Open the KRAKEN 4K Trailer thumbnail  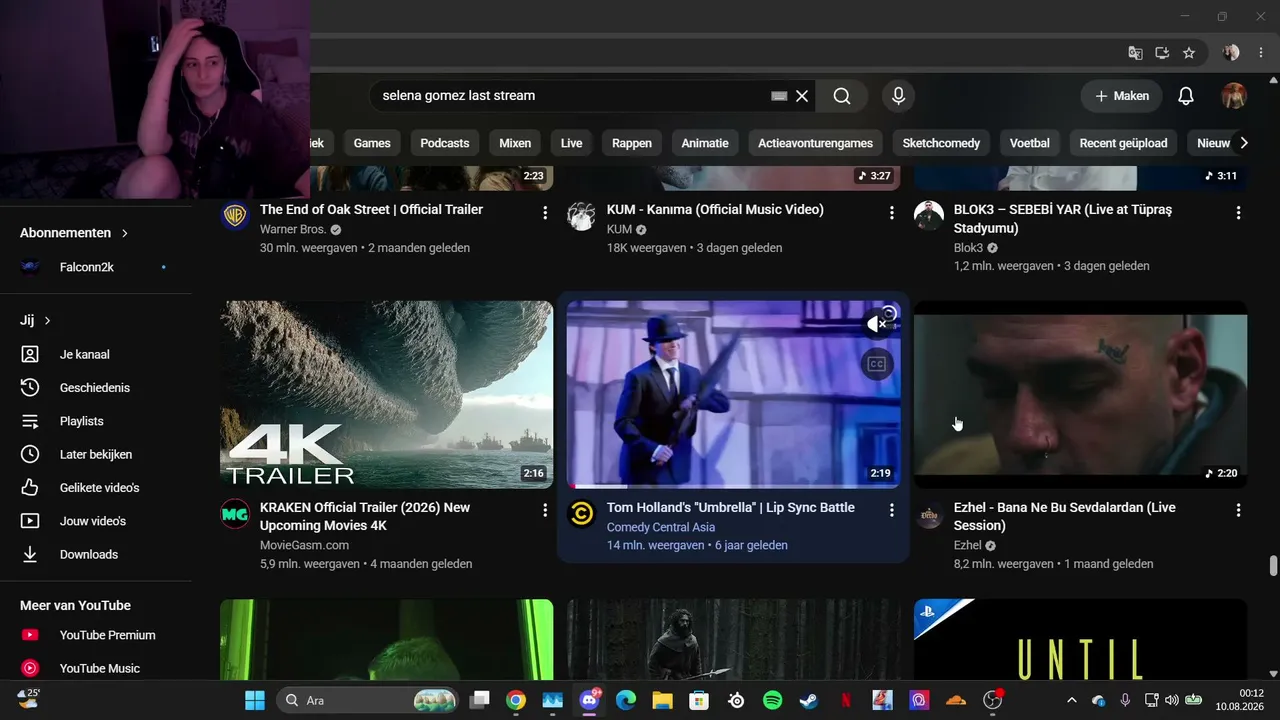tap(386, 395)
